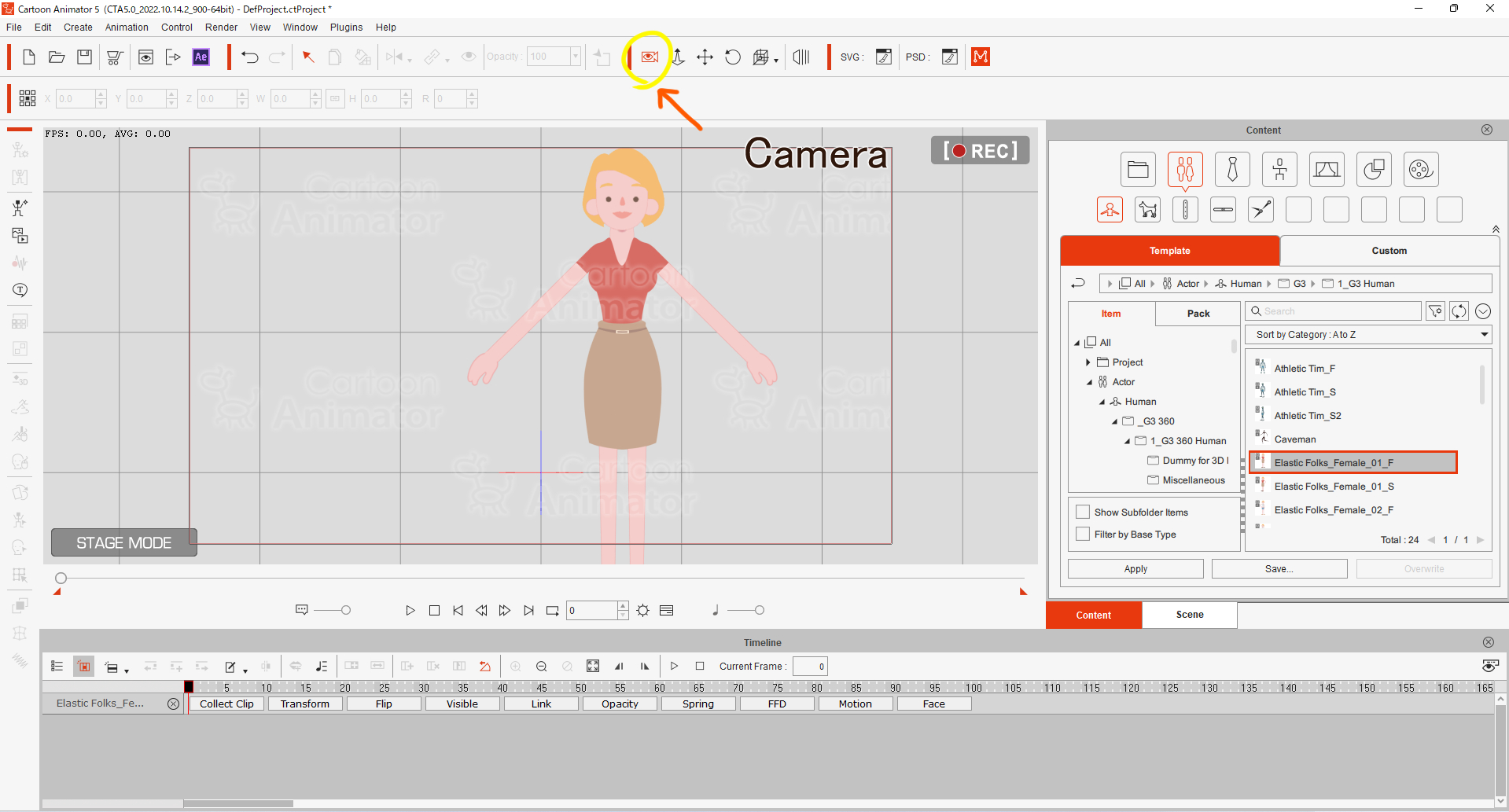Screen dimensions: 1509x812
Task: Select the Props category icon in Content
Action: pos(1374,169)
